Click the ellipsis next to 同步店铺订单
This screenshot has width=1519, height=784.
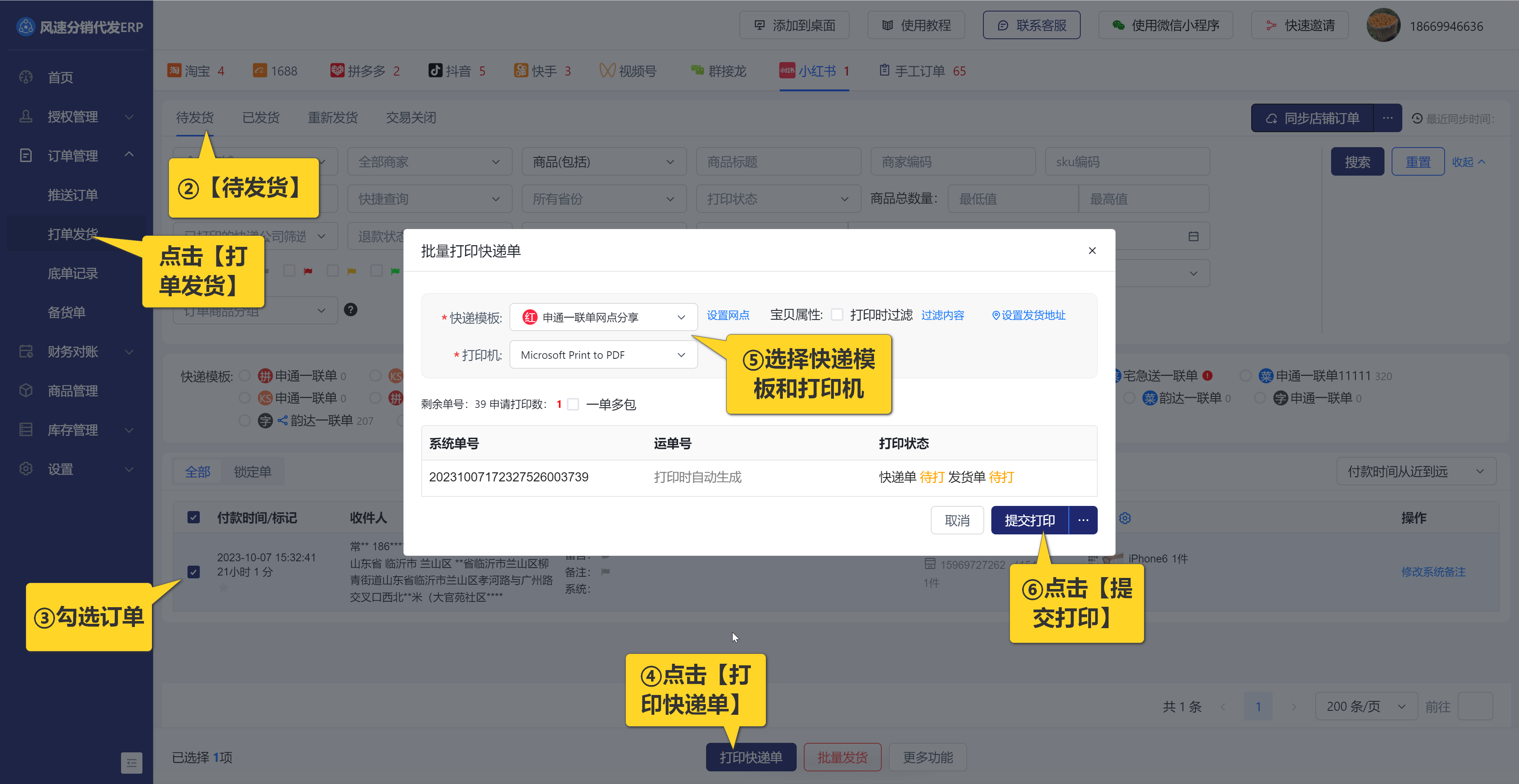click(1388, 118)
